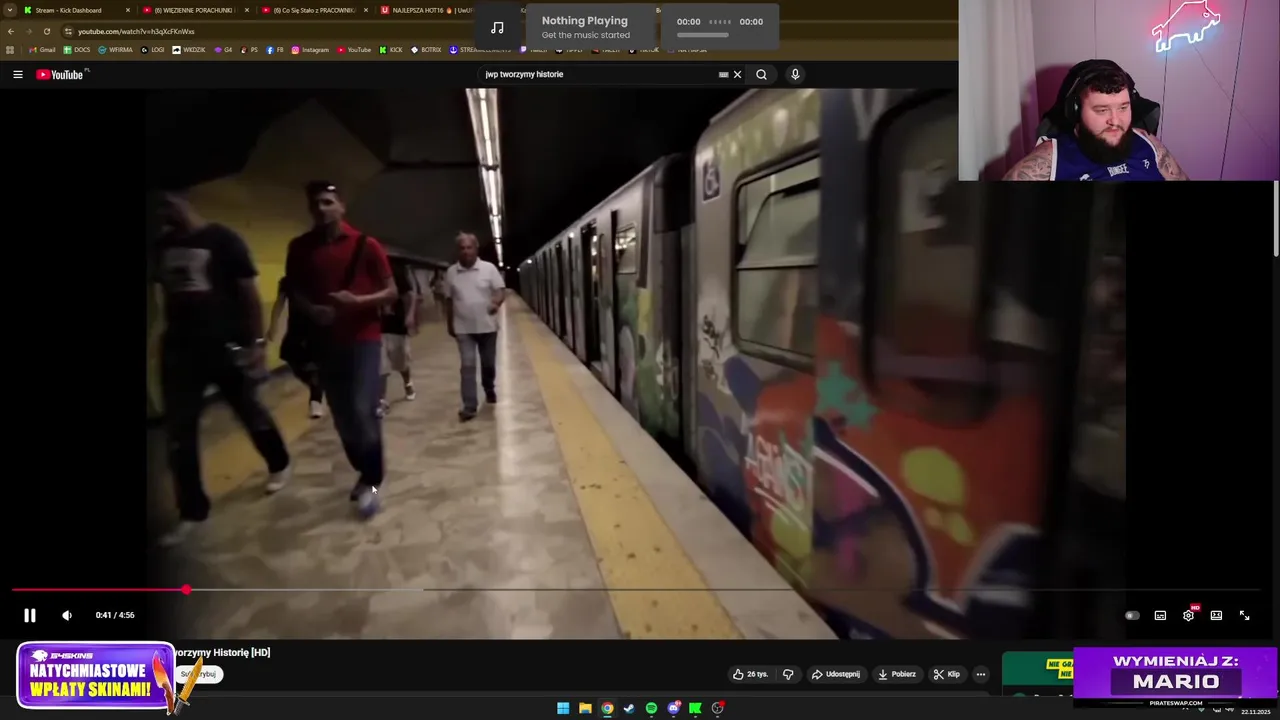This screenshot has height=720, width=1280.
Task: Open more actions three-dot menu
Action: coord(981,674)
